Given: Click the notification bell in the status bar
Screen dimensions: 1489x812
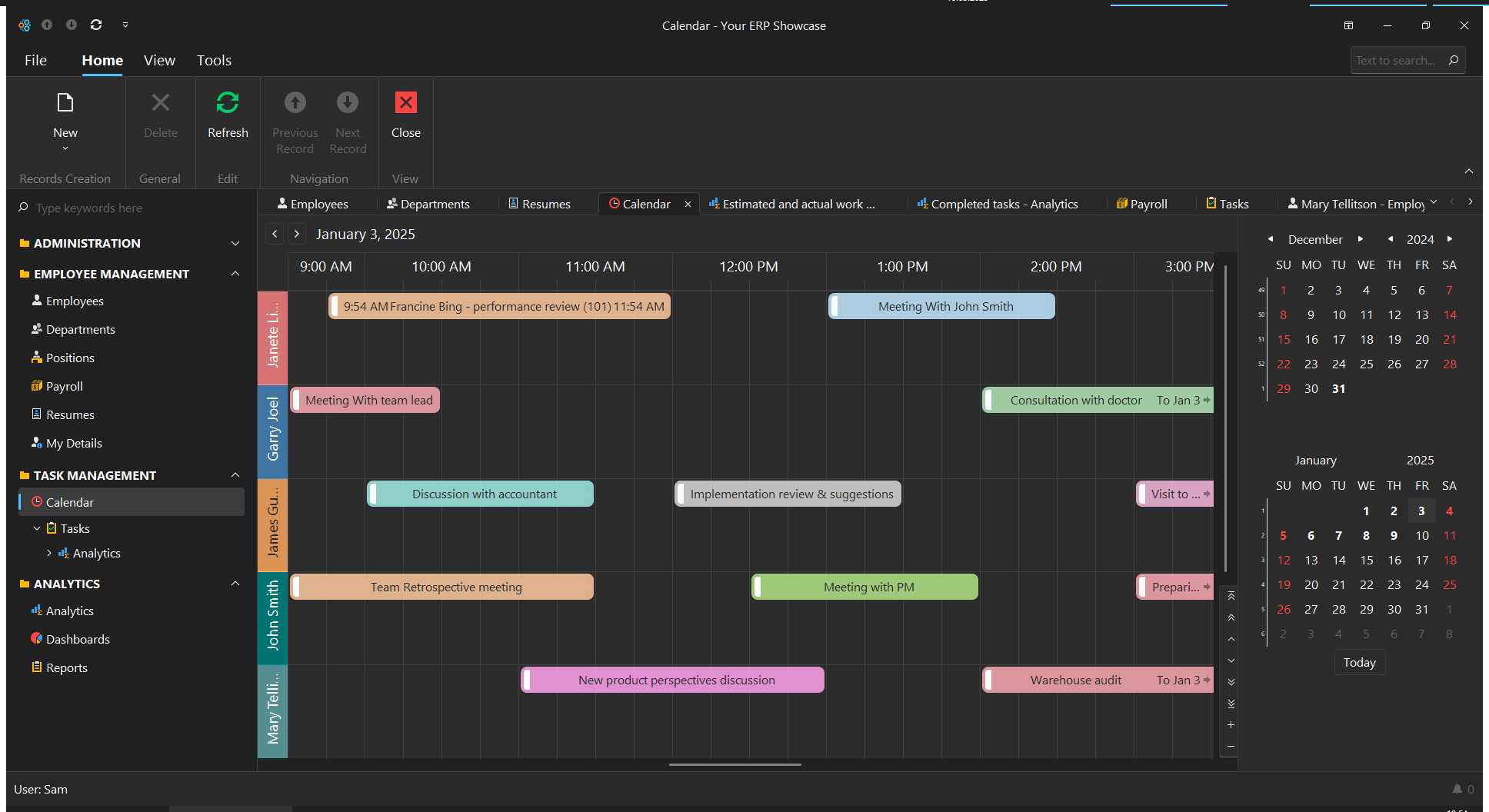Looking at the screenshot, I should point(1457,789).
